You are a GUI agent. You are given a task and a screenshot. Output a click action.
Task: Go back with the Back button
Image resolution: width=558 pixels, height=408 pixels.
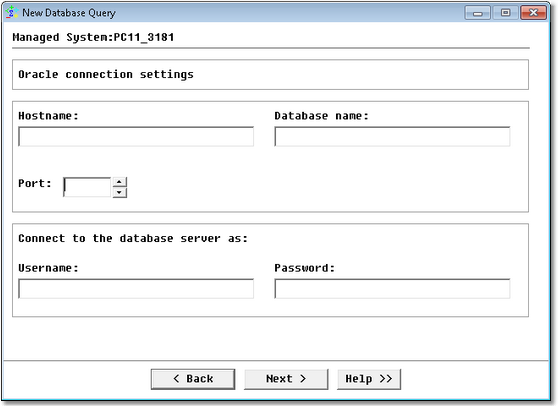(193, 379)
